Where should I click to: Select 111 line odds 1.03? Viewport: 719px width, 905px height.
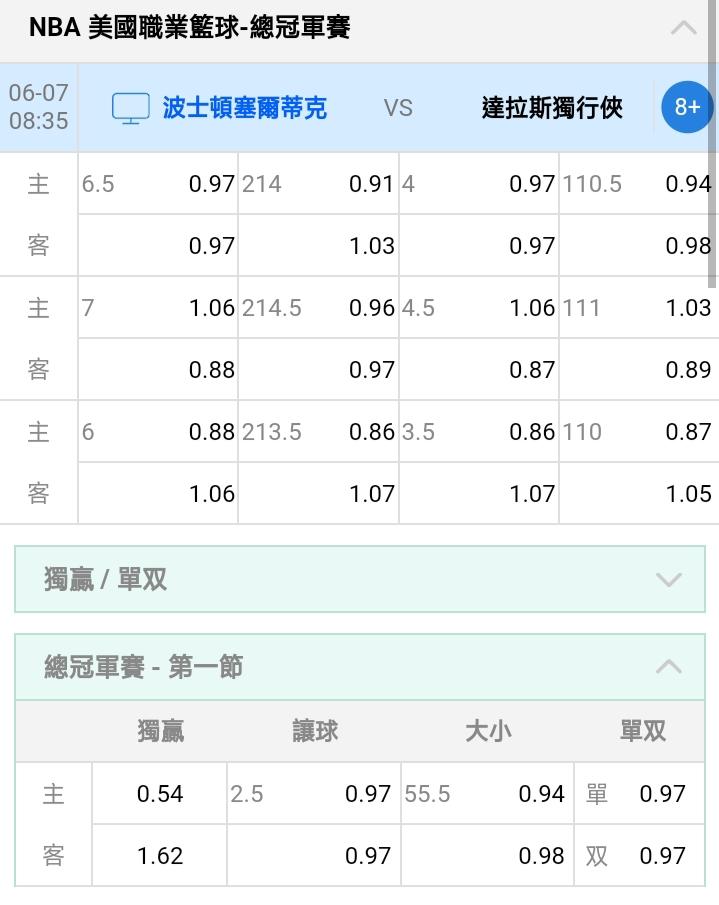639,308
